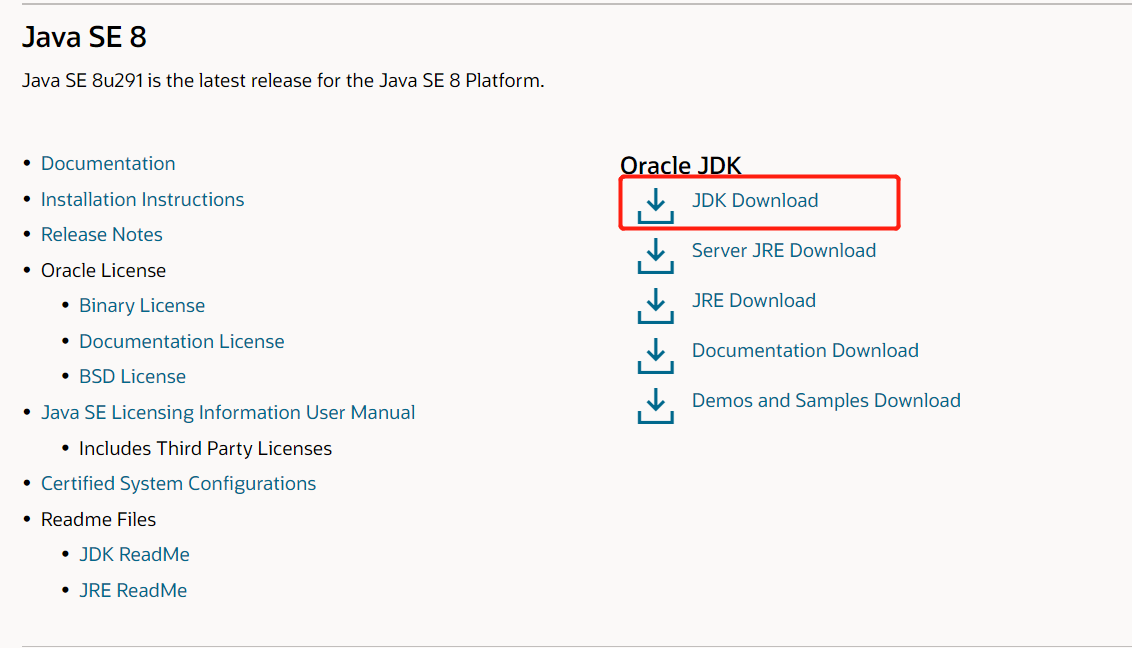This screenshot has height=648, width=1132.
Task: Open the Release Notes link
Action: [101, 234]
